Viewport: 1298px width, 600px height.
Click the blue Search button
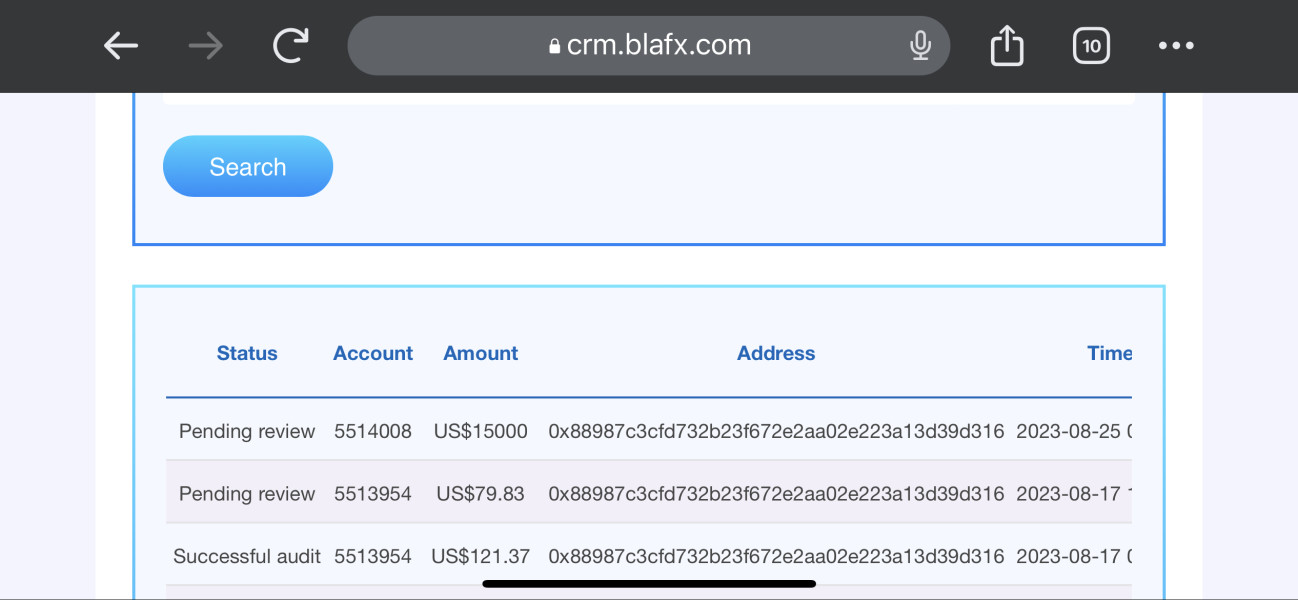coord(248,167)
